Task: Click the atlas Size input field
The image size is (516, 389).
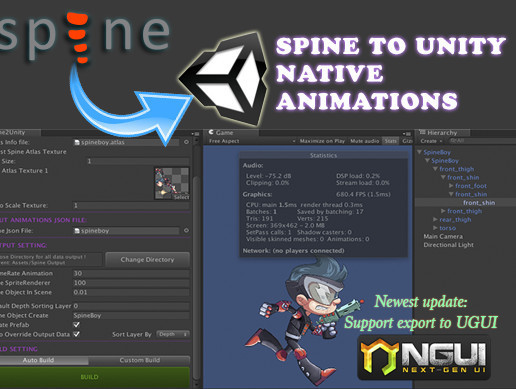Action: coord(138,161)
